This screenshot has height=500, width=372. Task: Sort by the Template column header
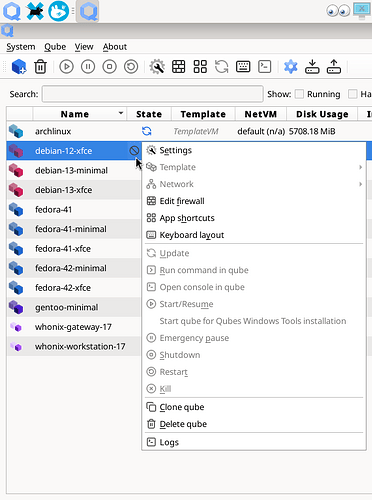203,114
